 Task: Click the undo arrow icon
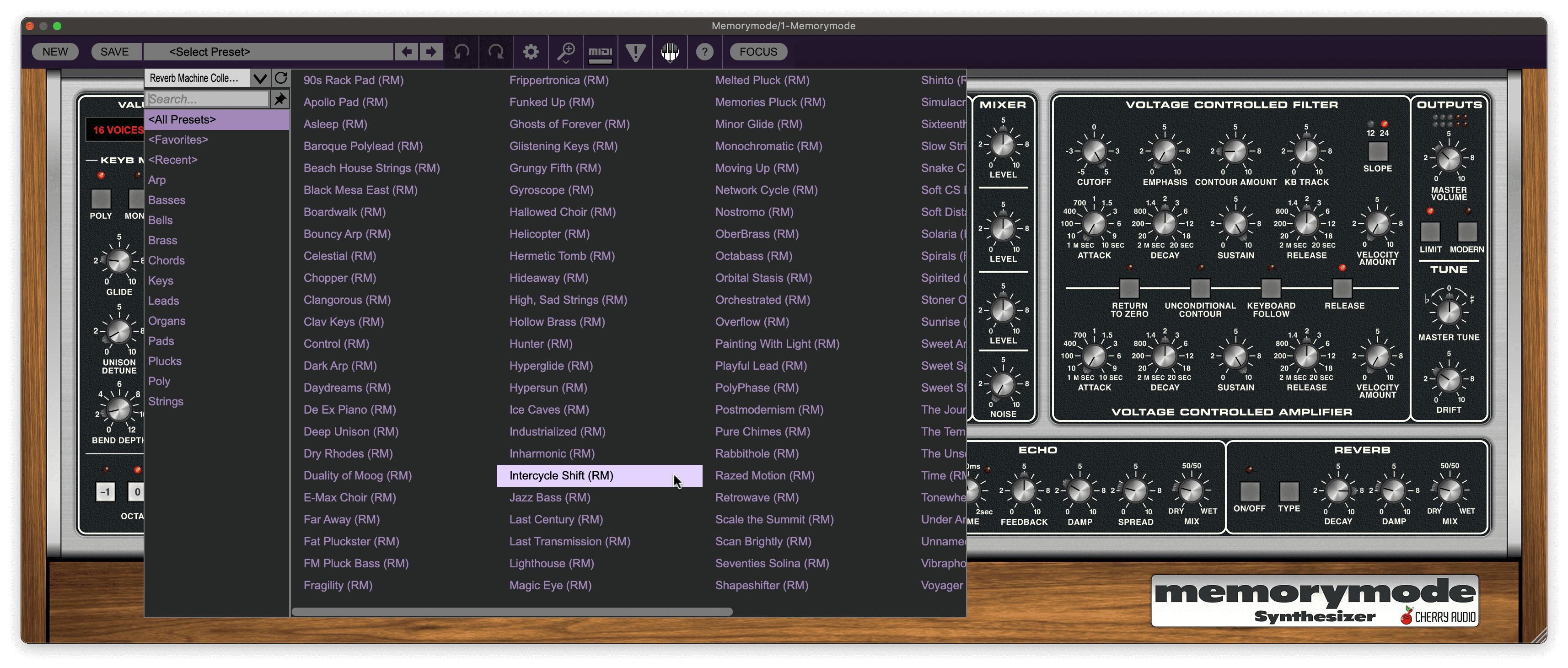(x=462, y=52)
